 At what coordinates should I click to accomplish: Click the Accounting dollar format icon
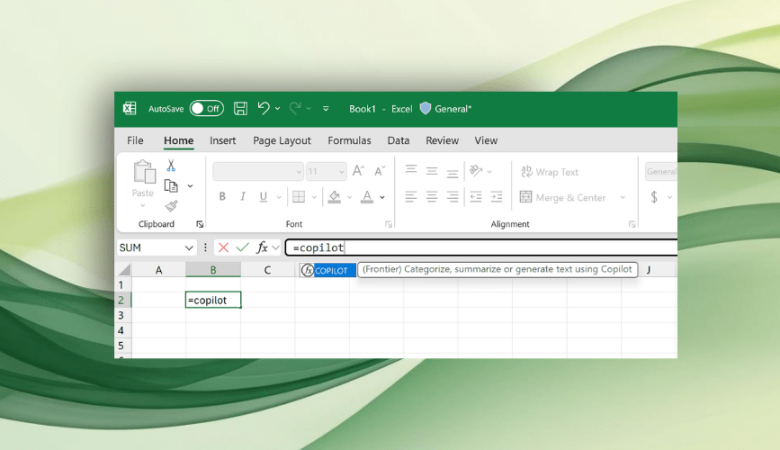tap(654, 197)
